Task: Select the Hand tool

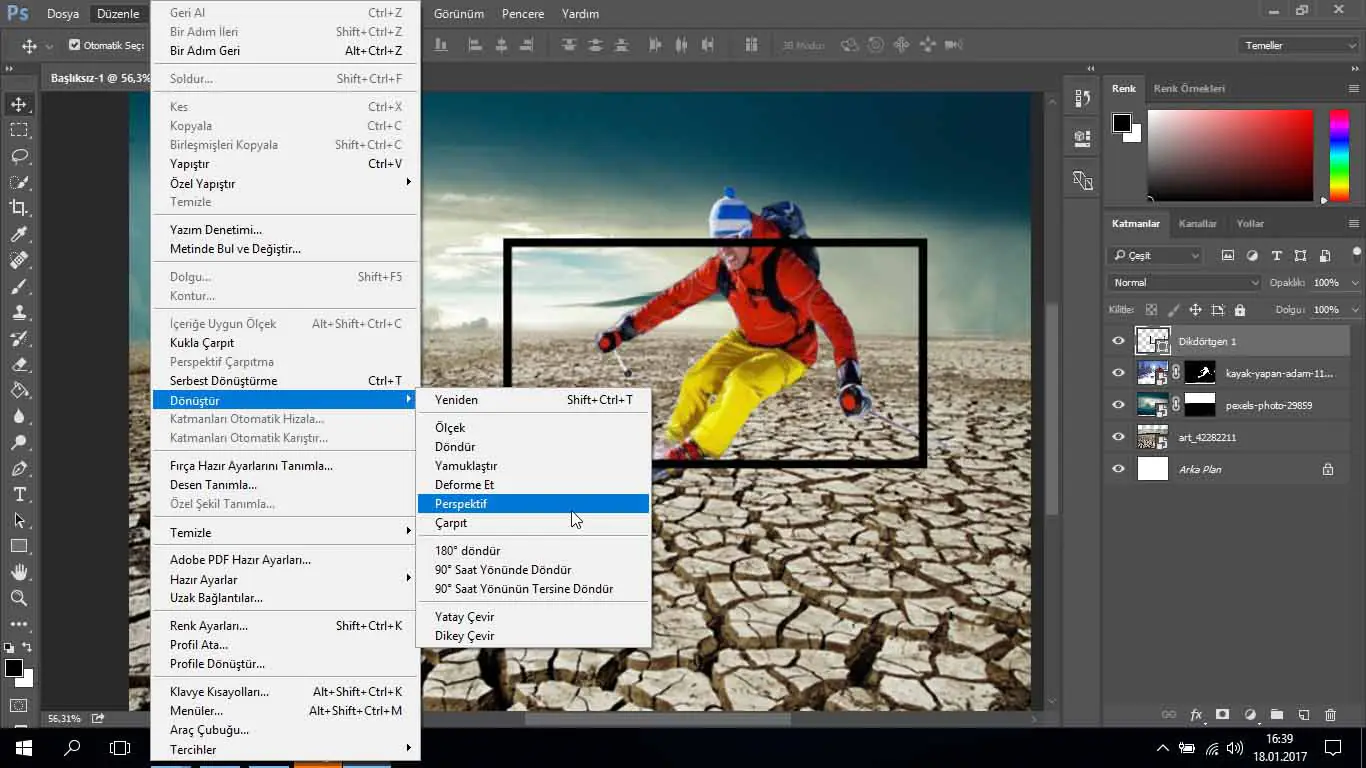Action: 19,572
